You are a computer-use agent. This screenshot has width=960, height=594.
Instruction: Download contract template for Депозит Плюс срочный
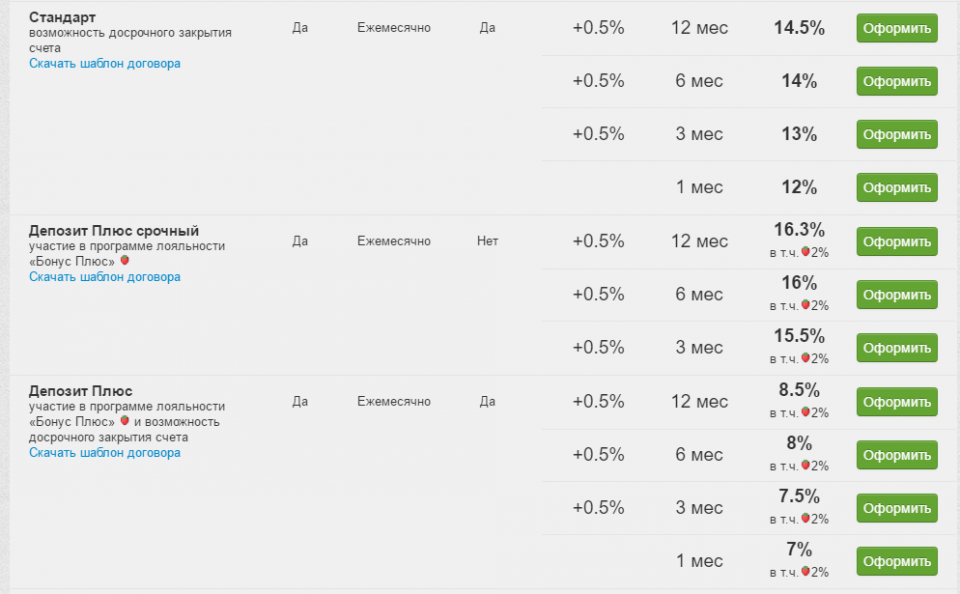click(x=105, y=277)
